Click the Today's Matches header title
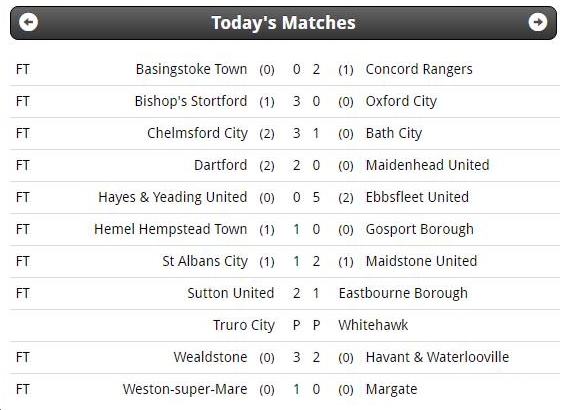The width and height of the screenshot is (561, 410). 283,23
